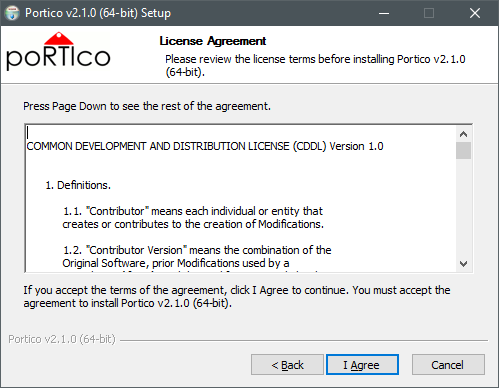Click the 'Portico v2.1.0 (64-bit)' branding text
Image resolution: width=499 pixels, height=388 pixels.
[x=62, y=339]
